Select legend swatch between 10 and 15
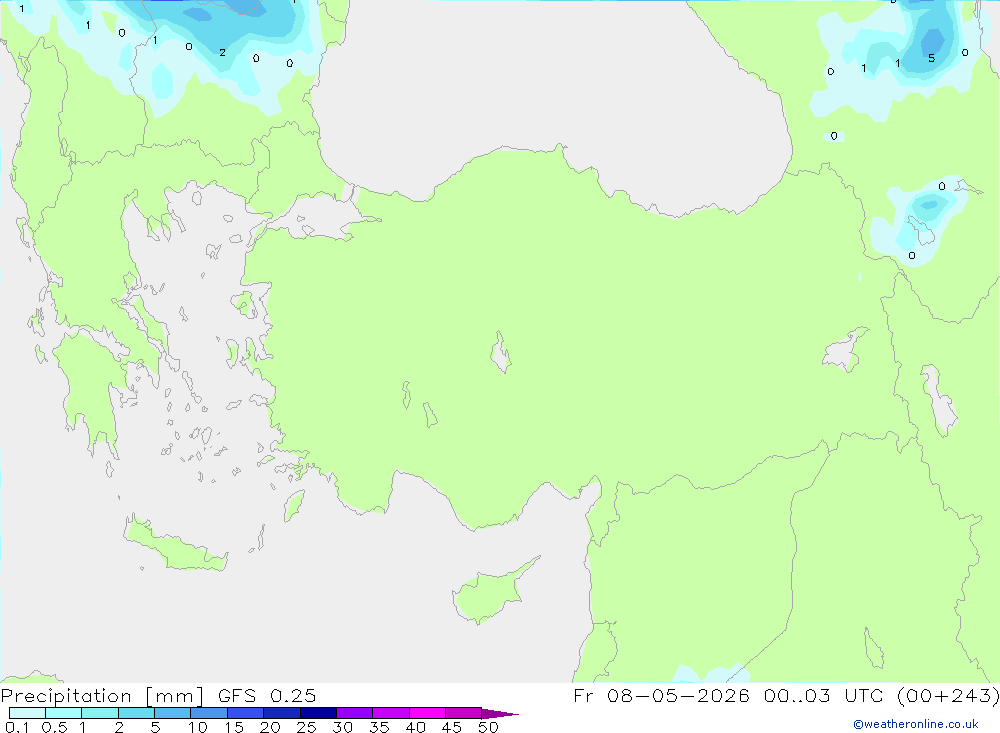Image resolution: width=1000 pixels, height=733 pixels. click(x=209, y=713)
